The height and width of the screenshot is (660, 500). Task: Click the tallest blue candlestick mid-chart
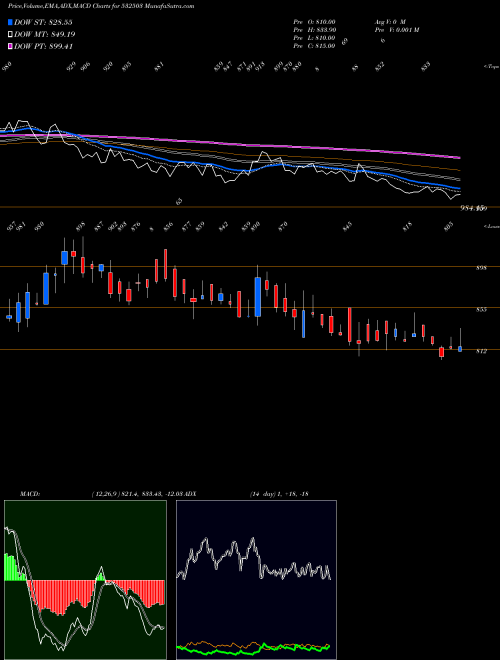(258, 297)
